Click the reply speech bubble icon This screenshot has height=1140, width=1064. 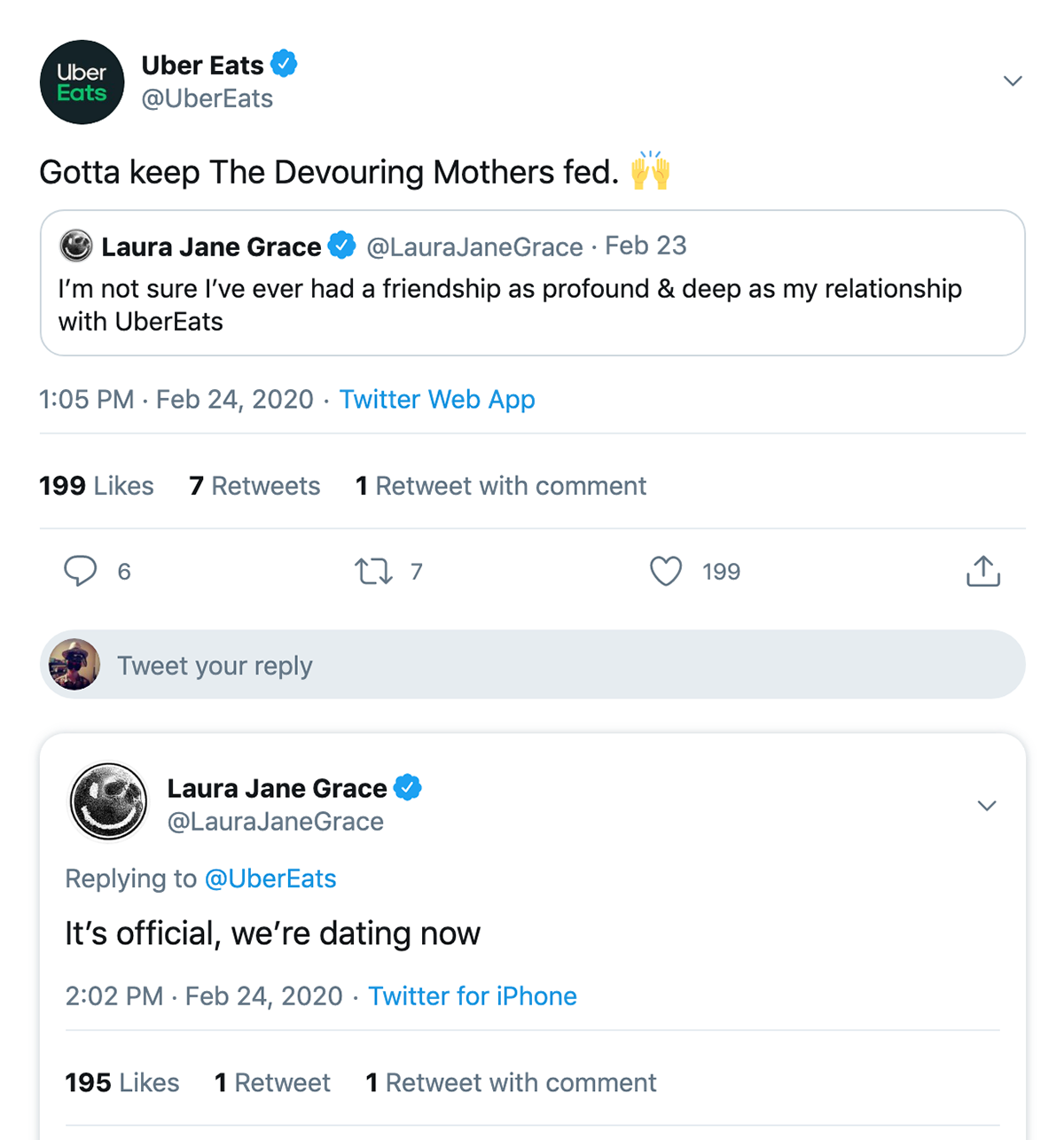[x=80, y=571]
